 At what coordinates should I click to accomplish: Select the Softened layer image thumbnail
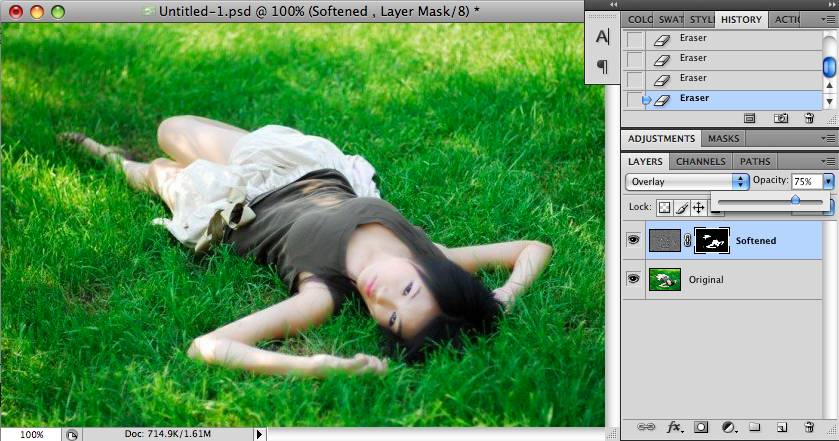pos(665,240)
